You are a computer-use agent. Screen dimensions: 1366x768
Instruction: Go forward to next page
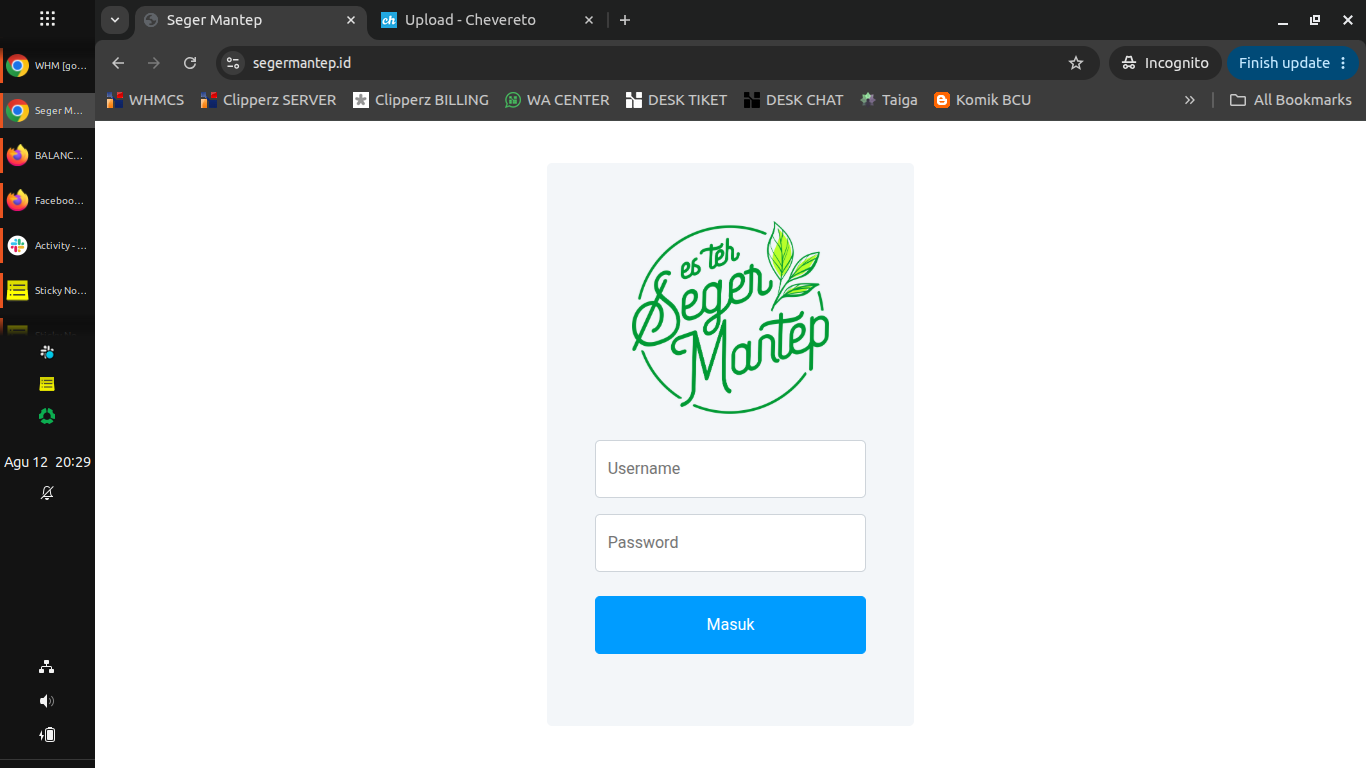coord(154,63)
